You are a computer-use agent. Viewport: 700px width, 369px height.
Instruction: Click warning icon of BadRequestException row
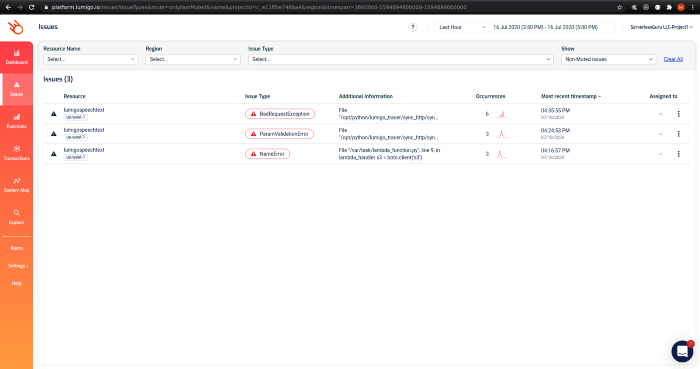click(x=54, y=114)
